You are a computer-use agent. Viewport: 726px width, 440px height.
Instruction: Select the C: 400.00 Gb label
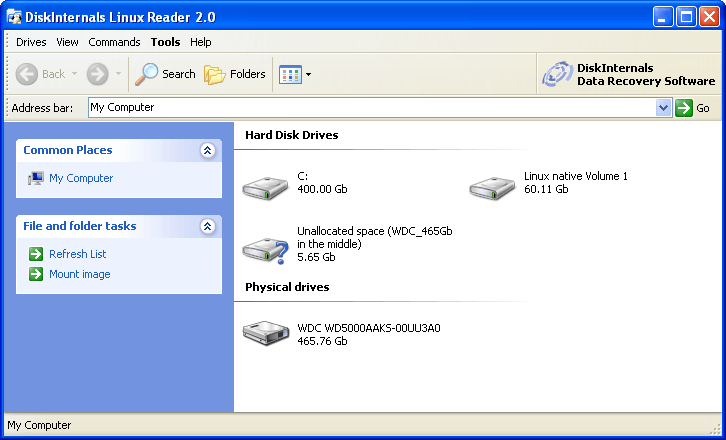pos(322,182)
